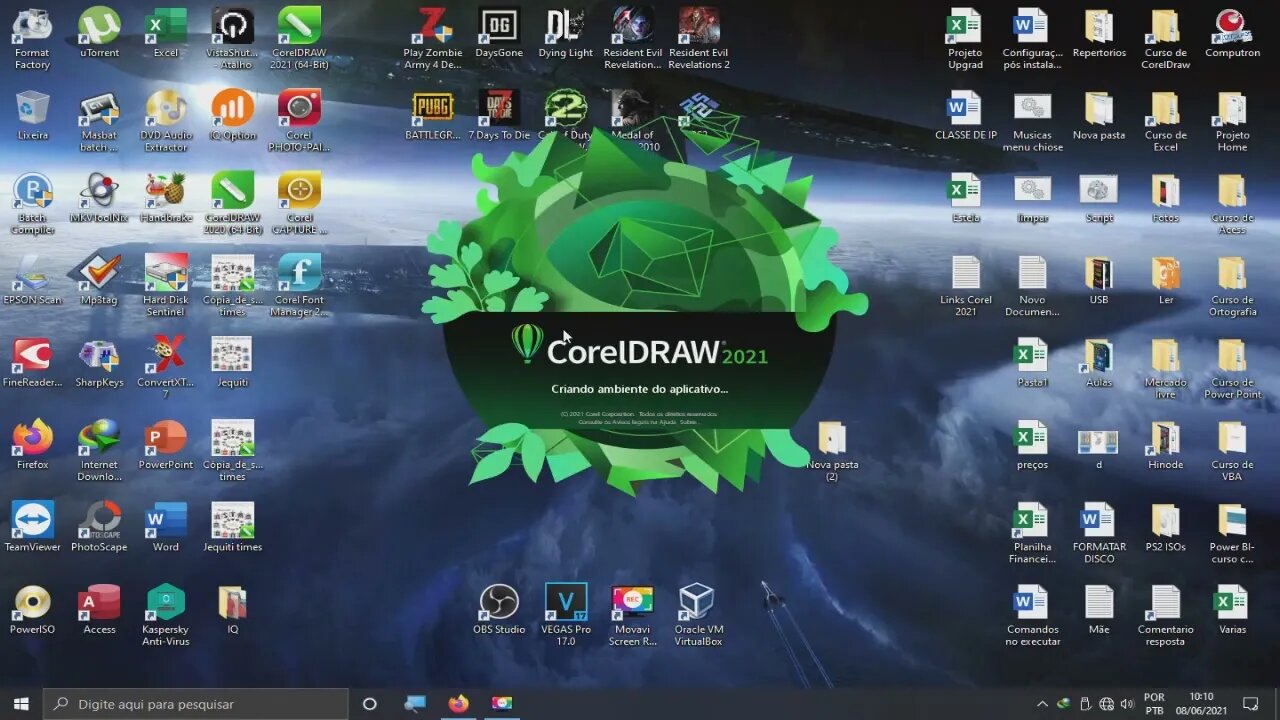This screenshot has height=720, width=1280.
Task: Open the Planilha Financeira Excel file
Action: (1032, 533)
